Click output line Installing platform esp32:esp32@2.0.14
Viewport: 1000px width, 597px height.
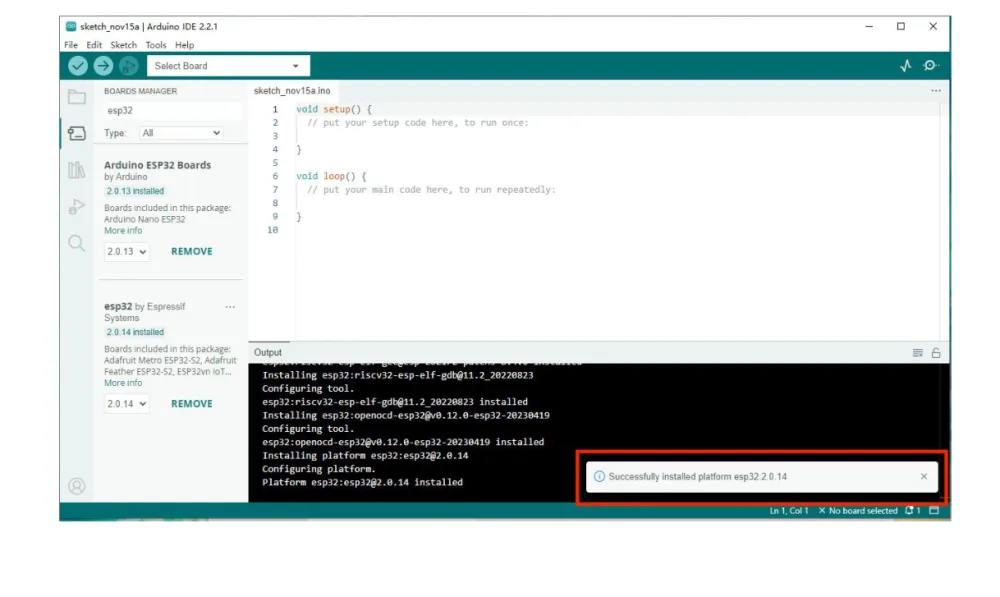pos(365,455)
